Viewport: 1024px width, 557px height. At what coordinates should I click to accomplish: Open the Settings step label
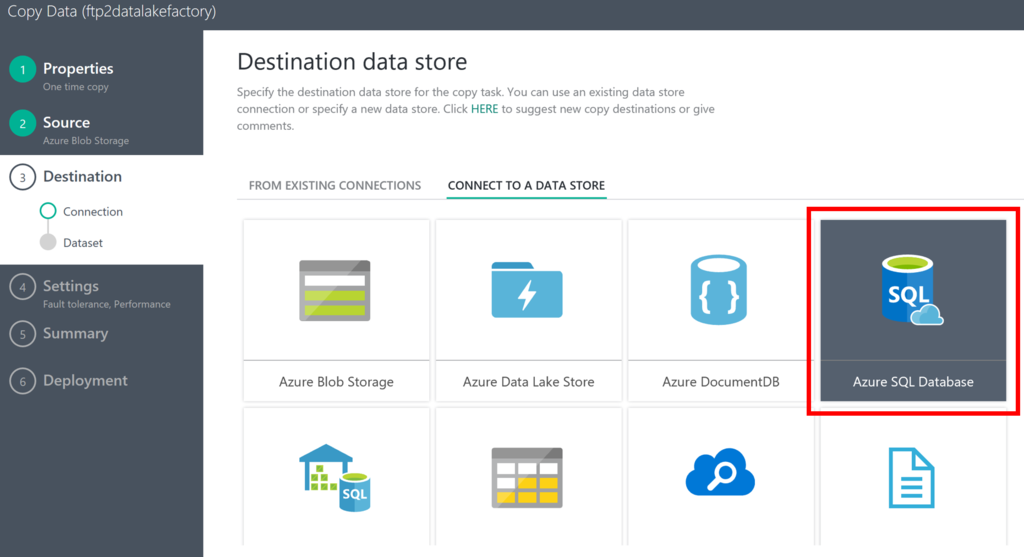(71, 286)
